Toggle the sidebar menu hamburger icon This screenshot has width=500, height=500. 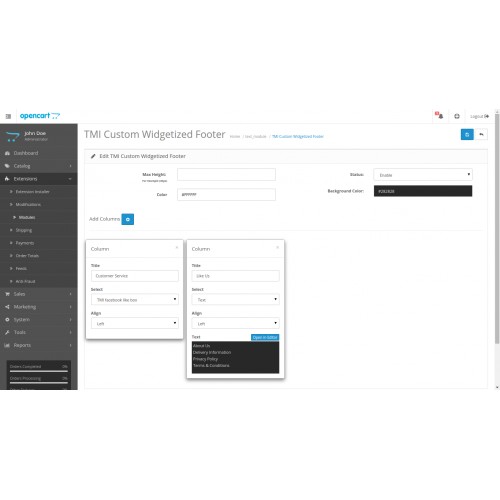(8, 116)
